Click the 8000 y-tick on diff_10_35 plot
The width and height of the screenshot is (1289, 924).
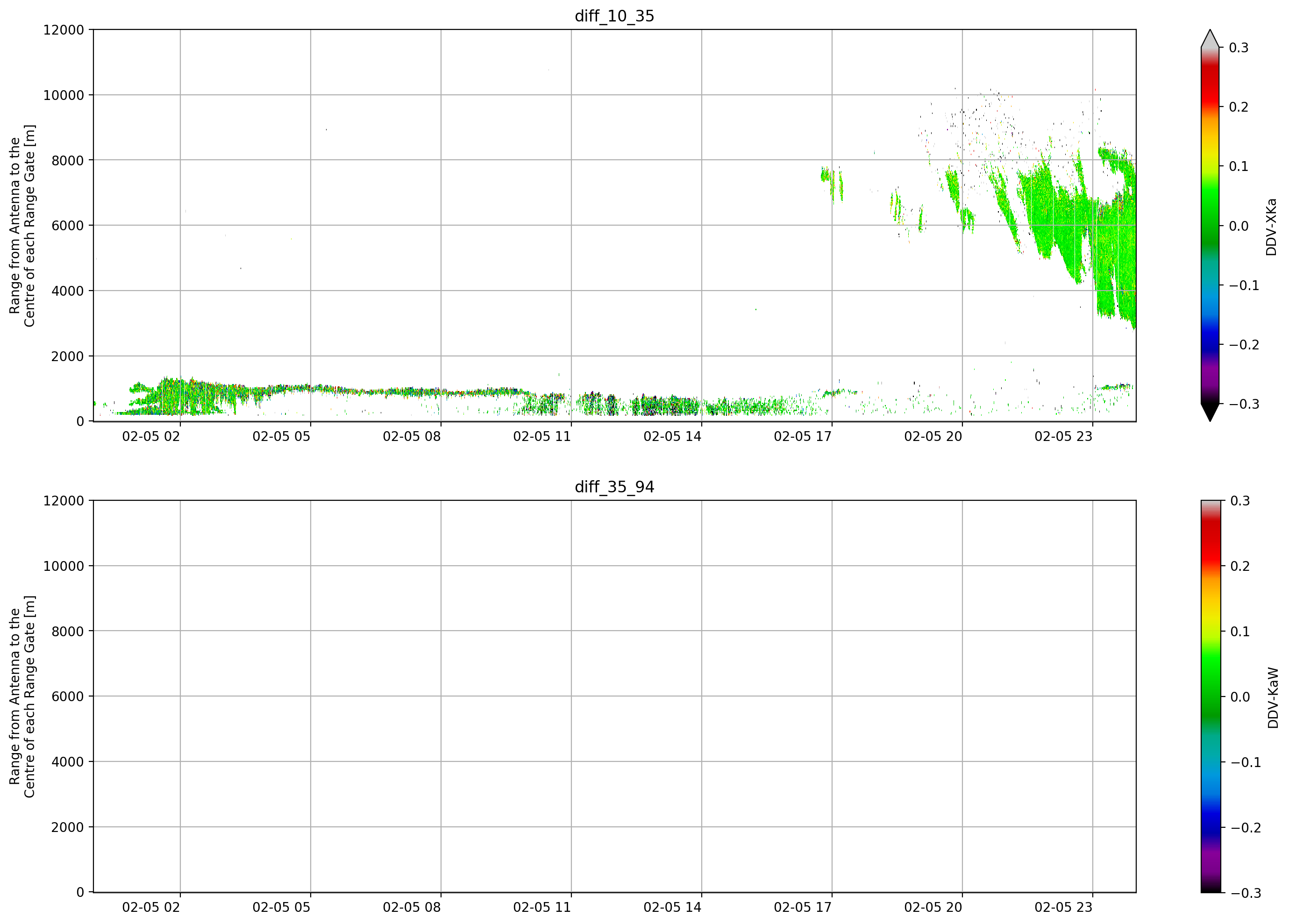click(68, 160)
